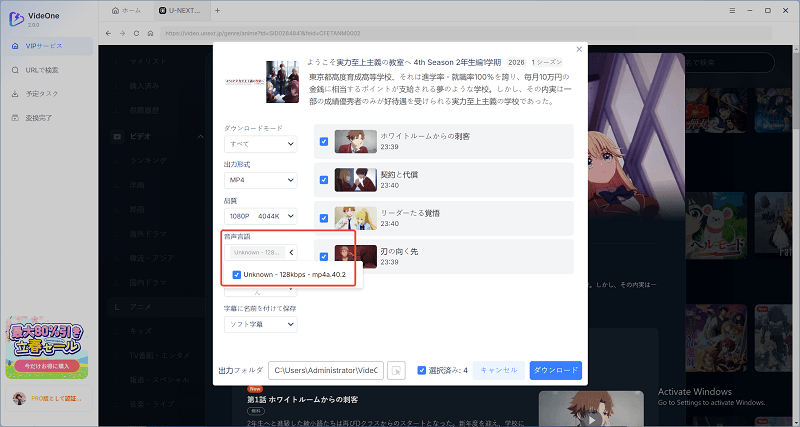The width and height of the screenshot is (800, 427).
Task: Toggle the 選択済み select-all checkbox
Action: (422, 370)
